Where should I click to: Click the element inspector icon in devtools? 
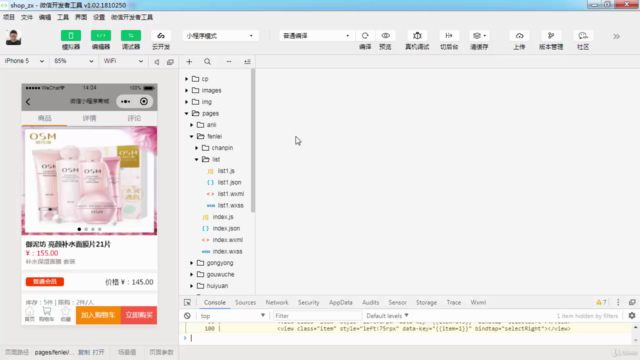[x=187, y=302]
